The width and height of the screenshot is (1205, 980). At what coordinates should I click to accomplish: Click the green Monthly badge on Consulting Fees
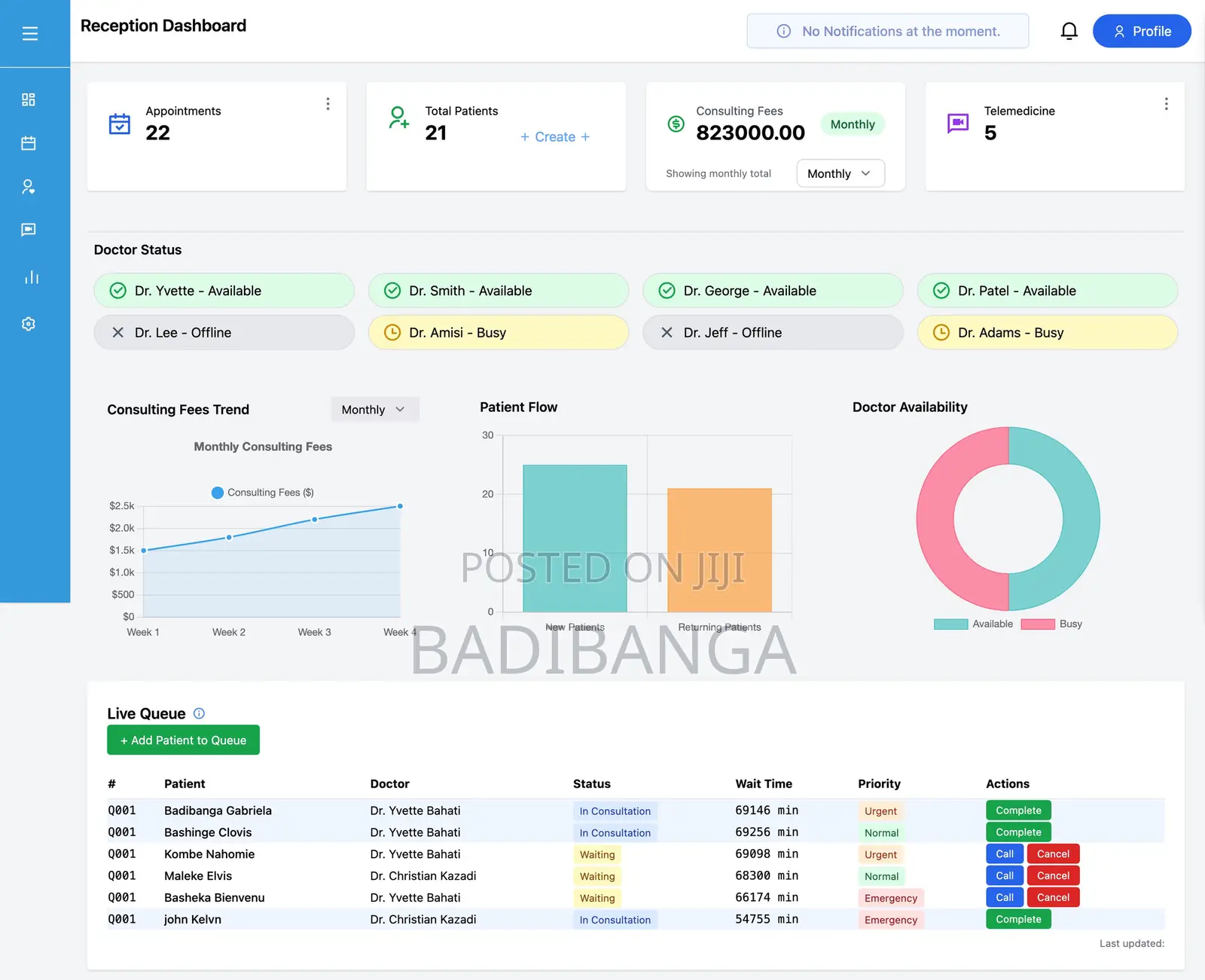click(853, 124)
